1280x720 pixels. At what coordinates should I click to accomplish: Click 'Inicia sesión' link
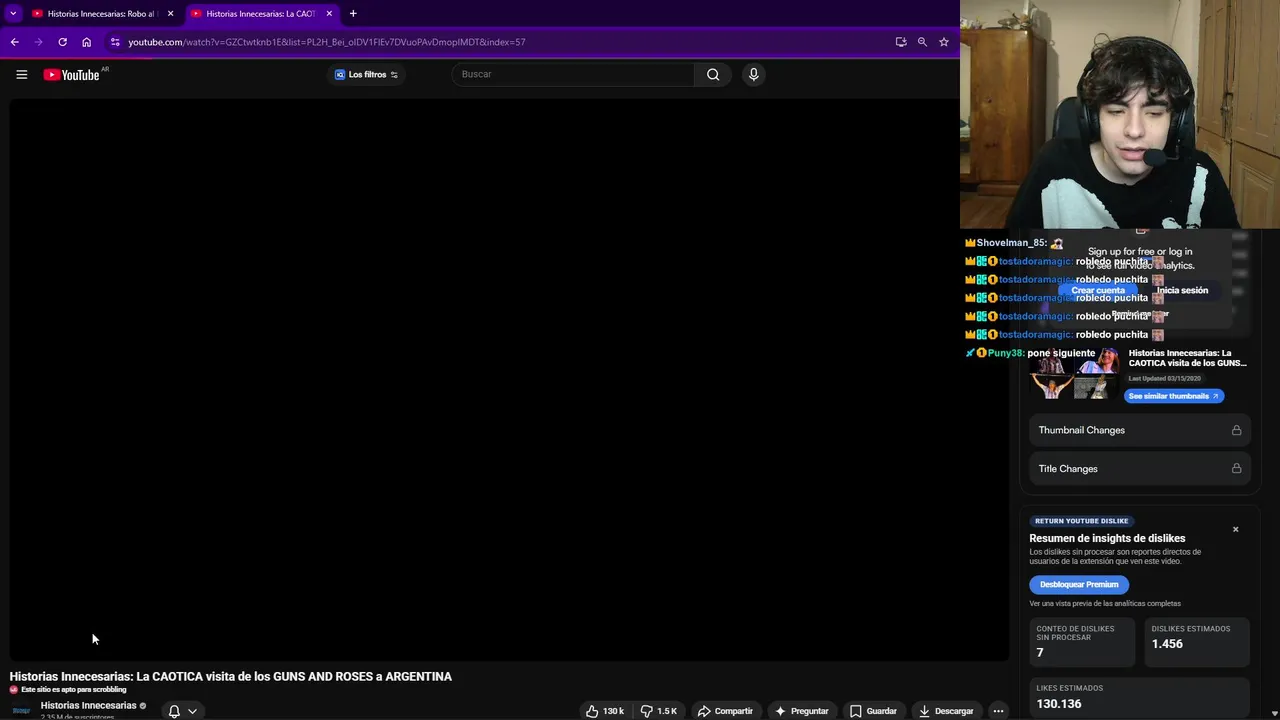pyautogui.click(x=1182, y=290)
